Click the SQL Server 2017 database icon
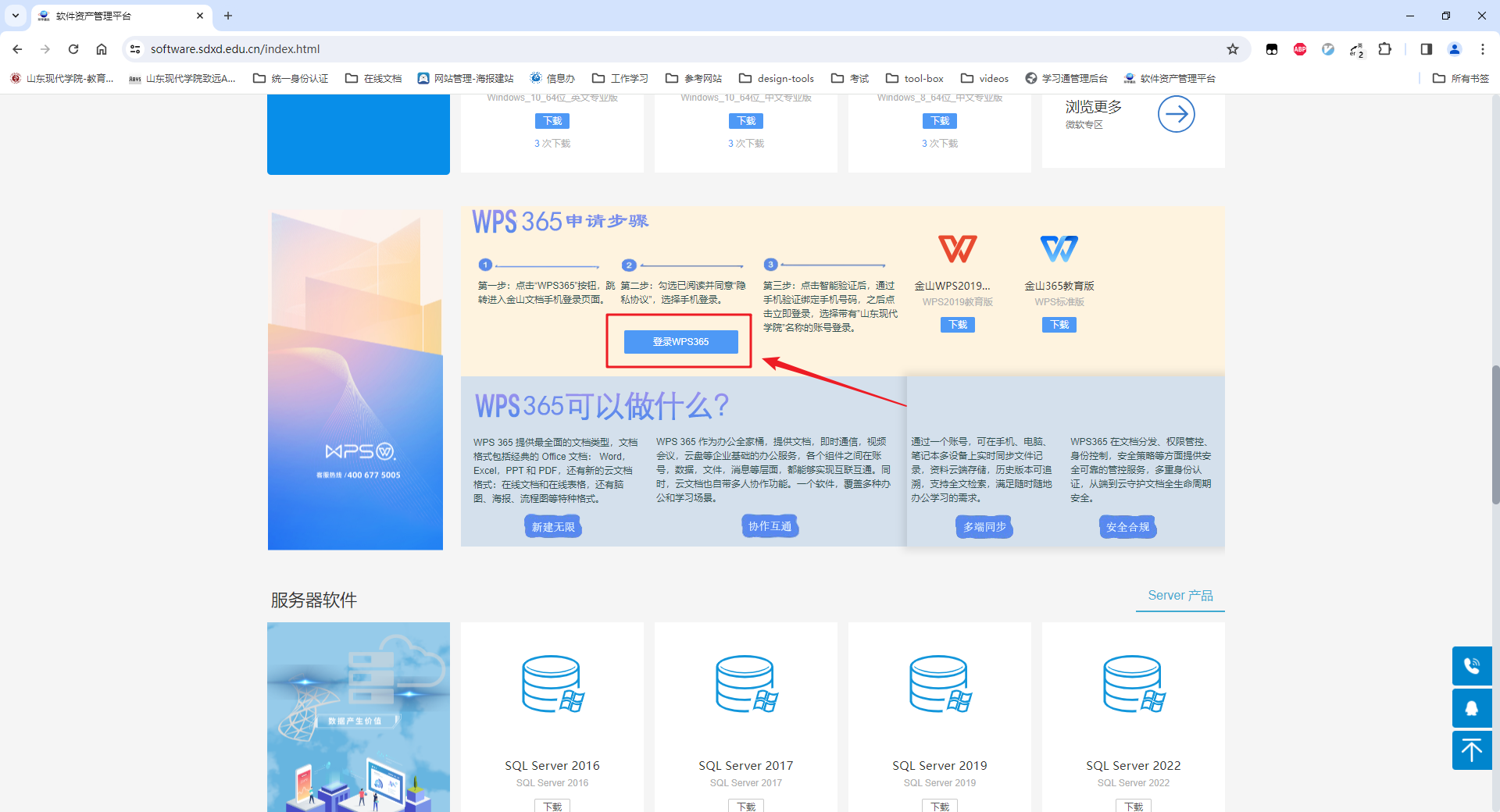 [747, 684]
